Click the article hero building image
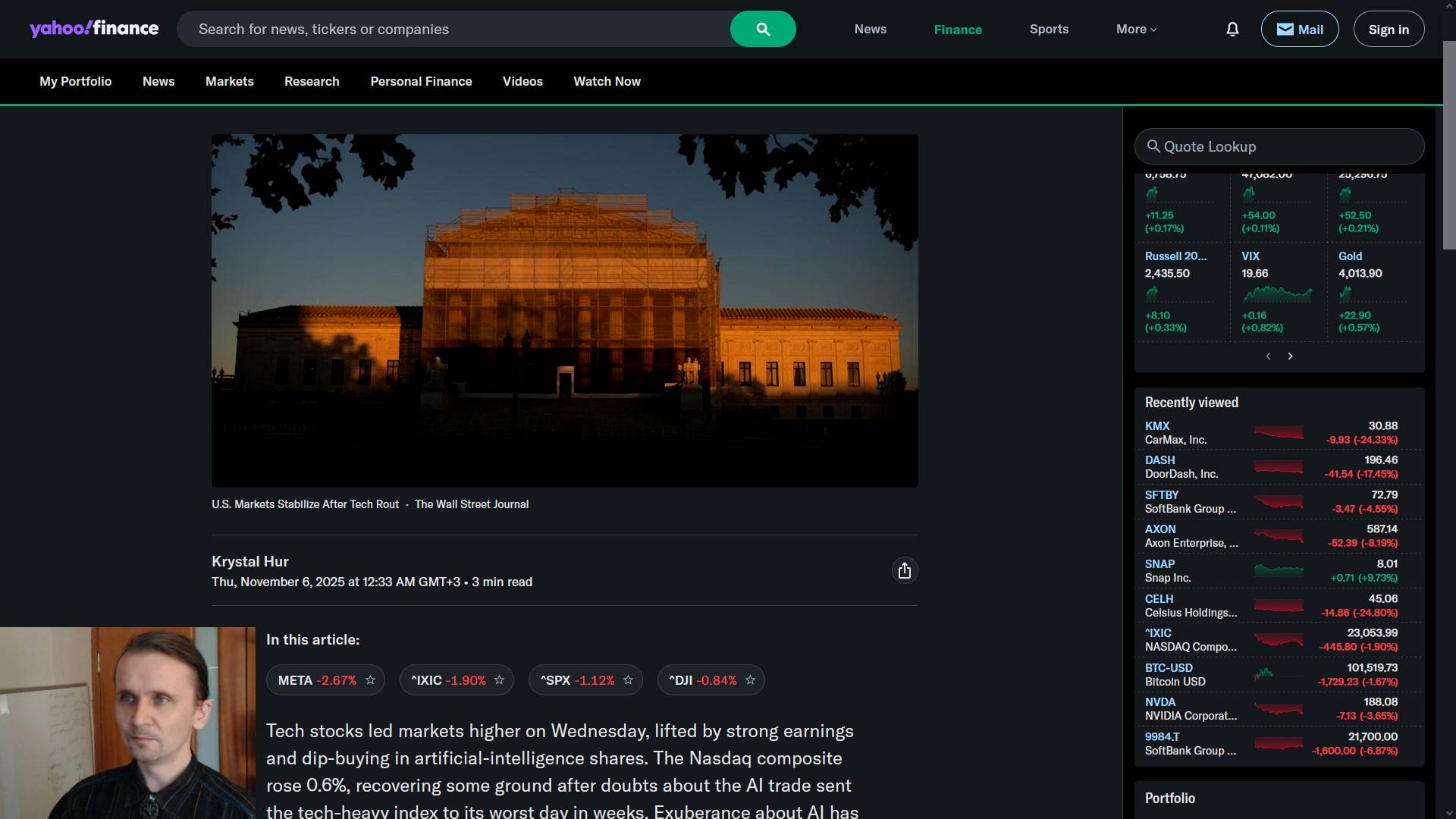Viewport: 1456px width, 819px height. (564, 311)
